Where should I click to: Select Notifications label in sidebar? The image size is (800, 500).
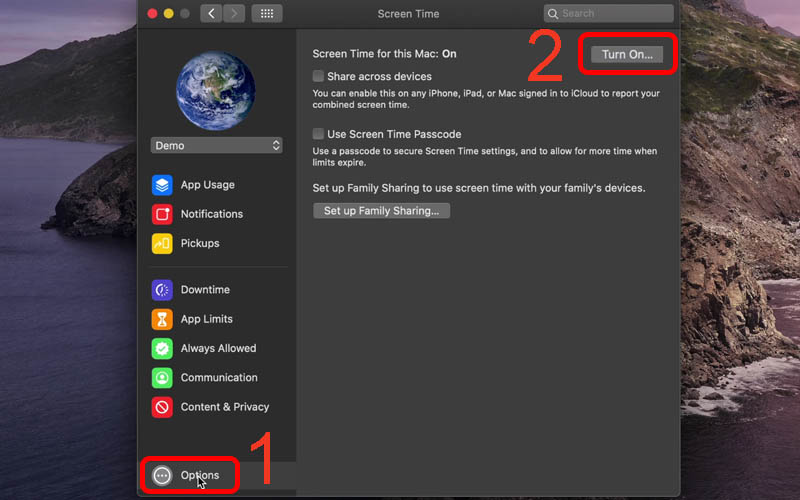point(212,214)
